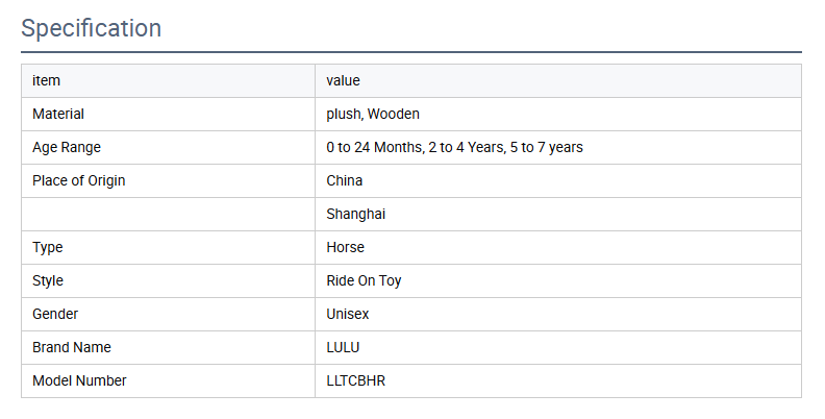This screenshot has width=825, height=419.
Task: Click the 'plush, Wooden' value
Action: [x=373, y=114]
